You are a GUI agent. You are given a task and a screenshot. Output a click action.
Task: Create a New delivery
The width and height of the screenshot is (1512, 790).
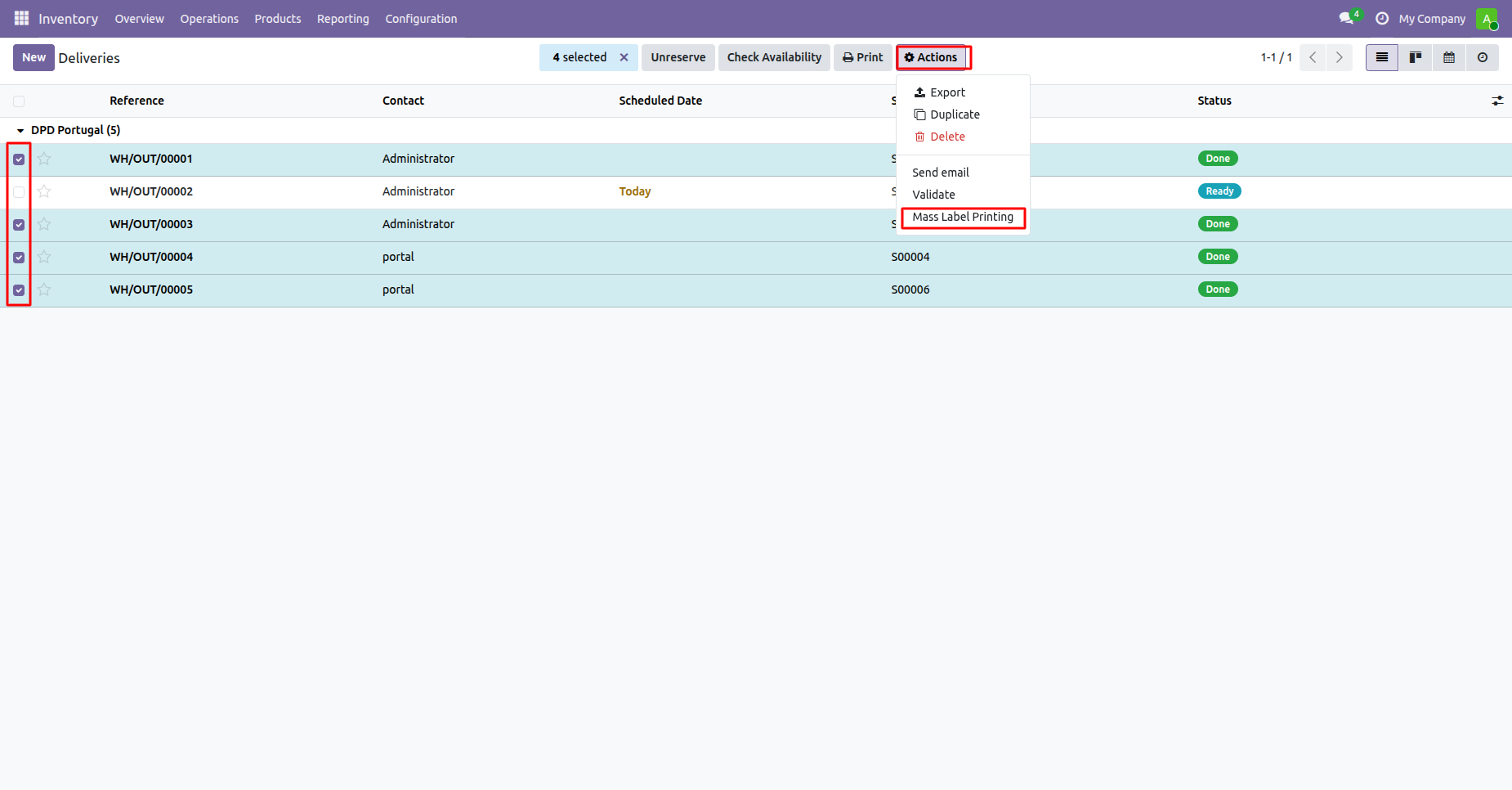(x=34, y=57)
